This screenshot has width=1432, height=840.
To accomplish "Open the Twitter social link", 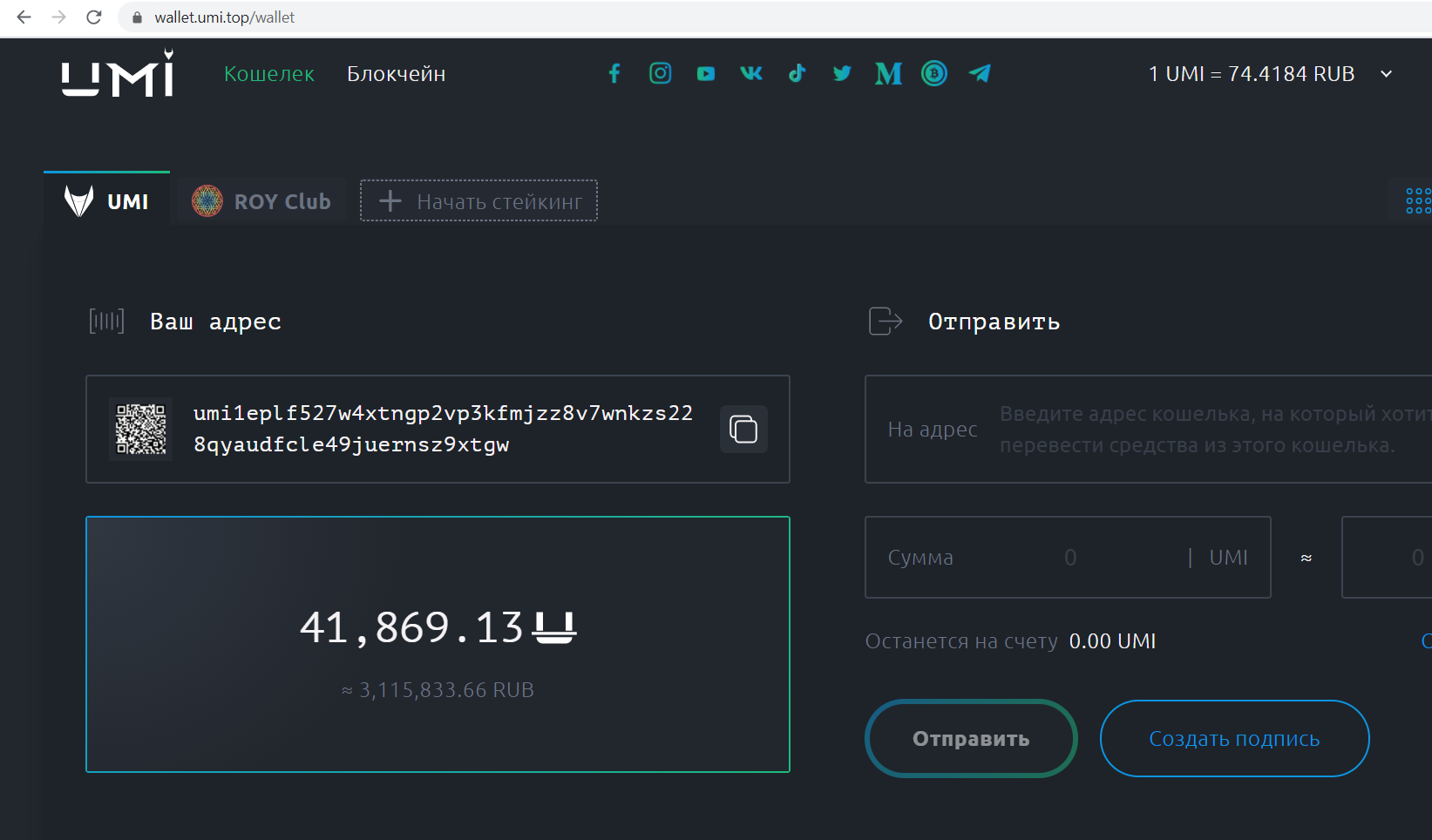I will pos(842,73).
